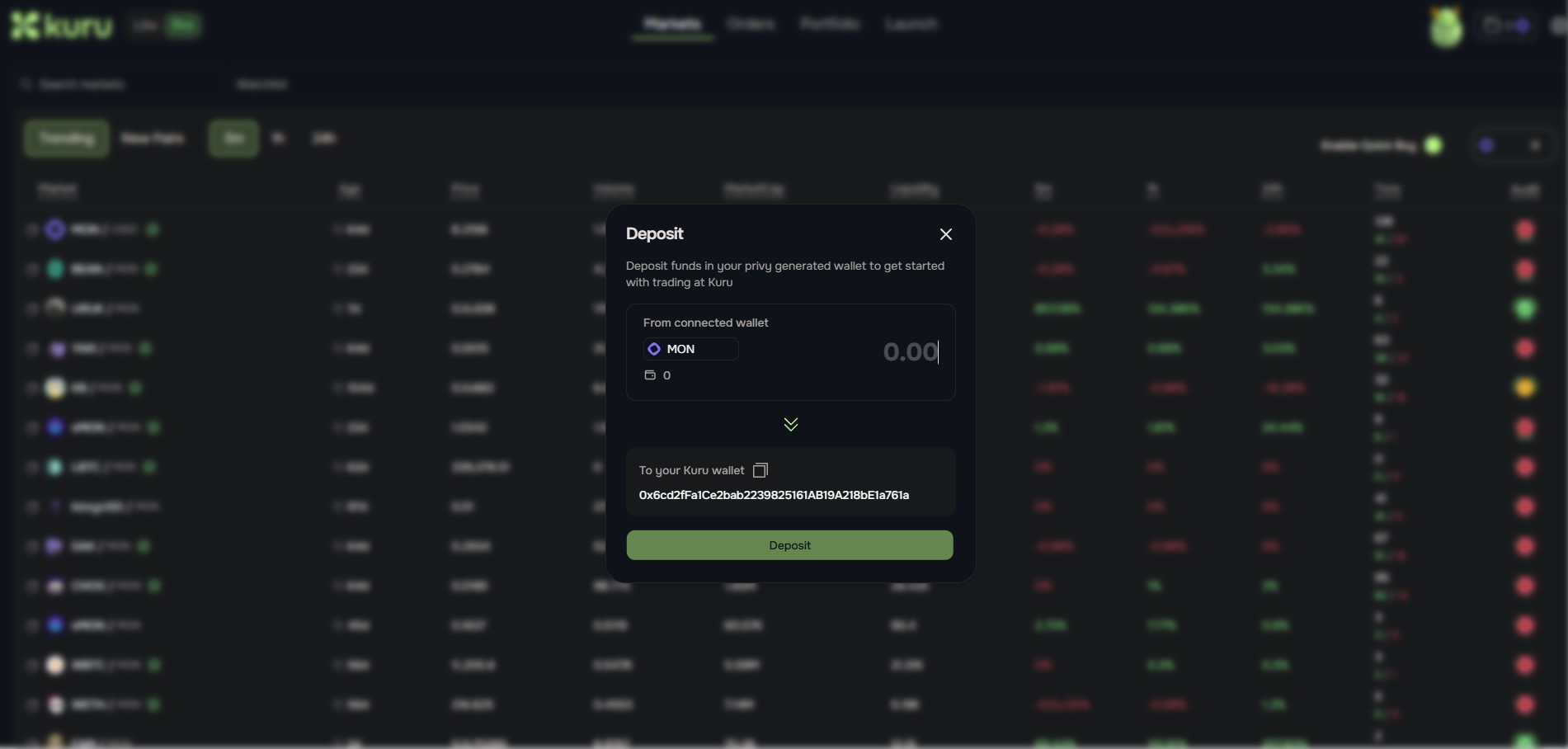1568x749 pixels.
Task: Click the deposit amount input field
Action: click(874, 352)
